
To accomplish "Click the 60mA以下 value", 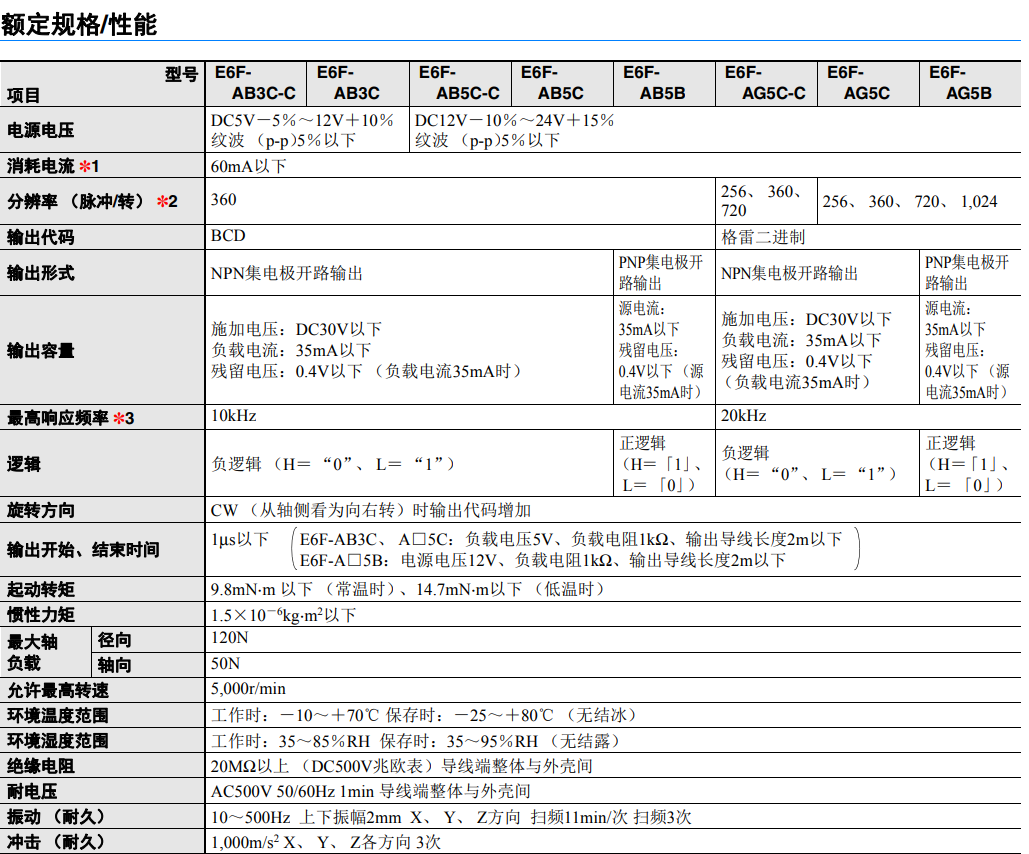I will coord(249,166).
